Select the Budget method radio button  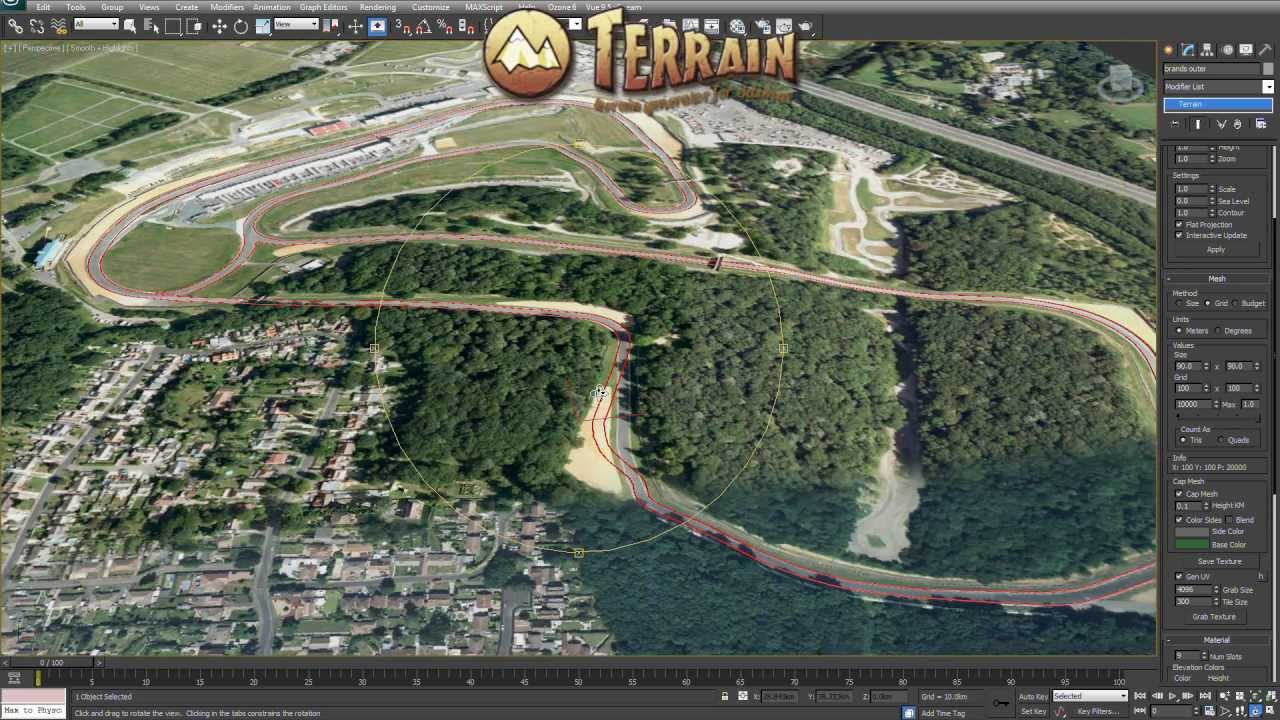coord(1235,303)
